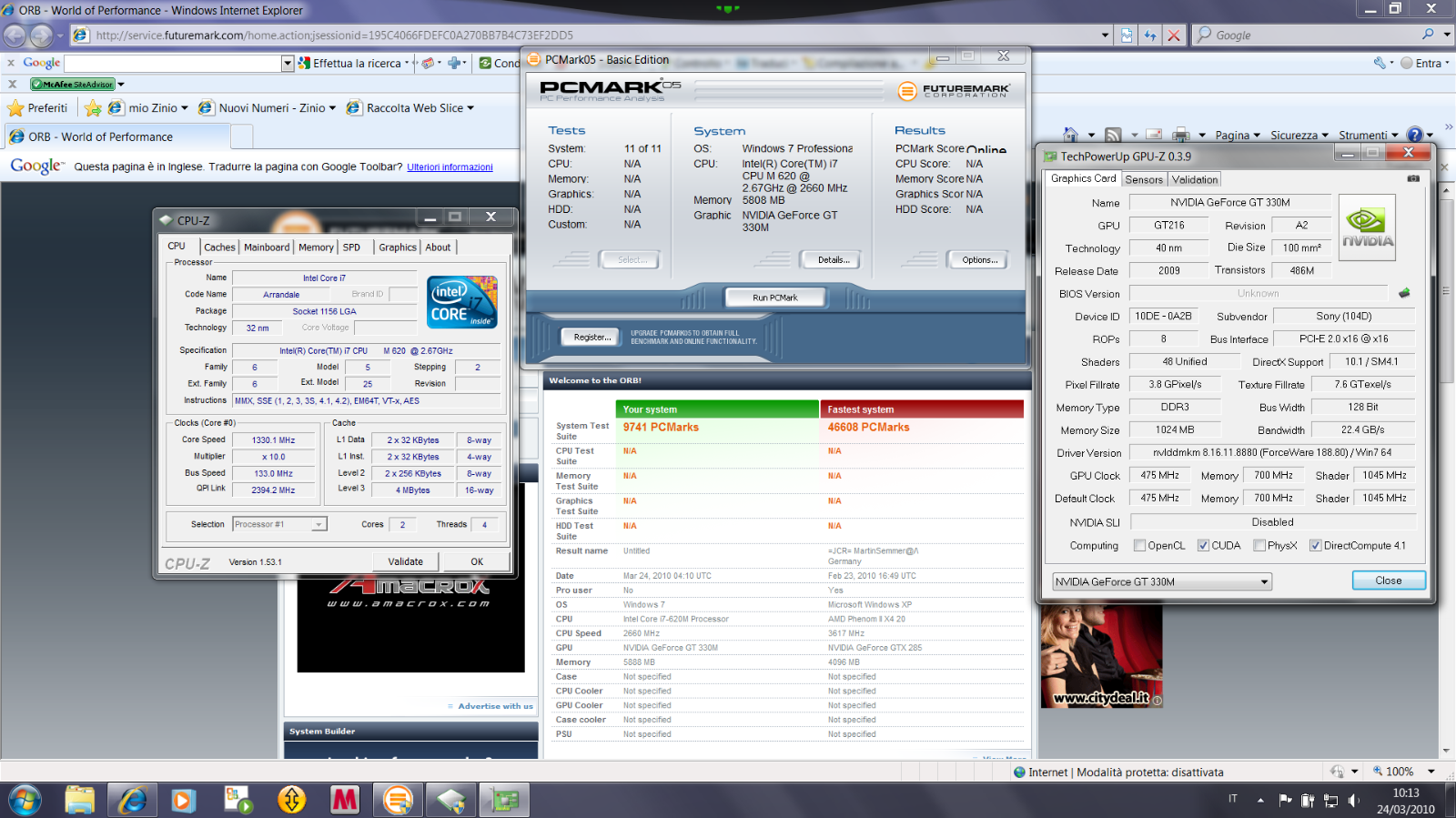Open Windows Explorer folder on taskbar
This screenshot has height=818, width=1456.
click(x=80, y=801)
